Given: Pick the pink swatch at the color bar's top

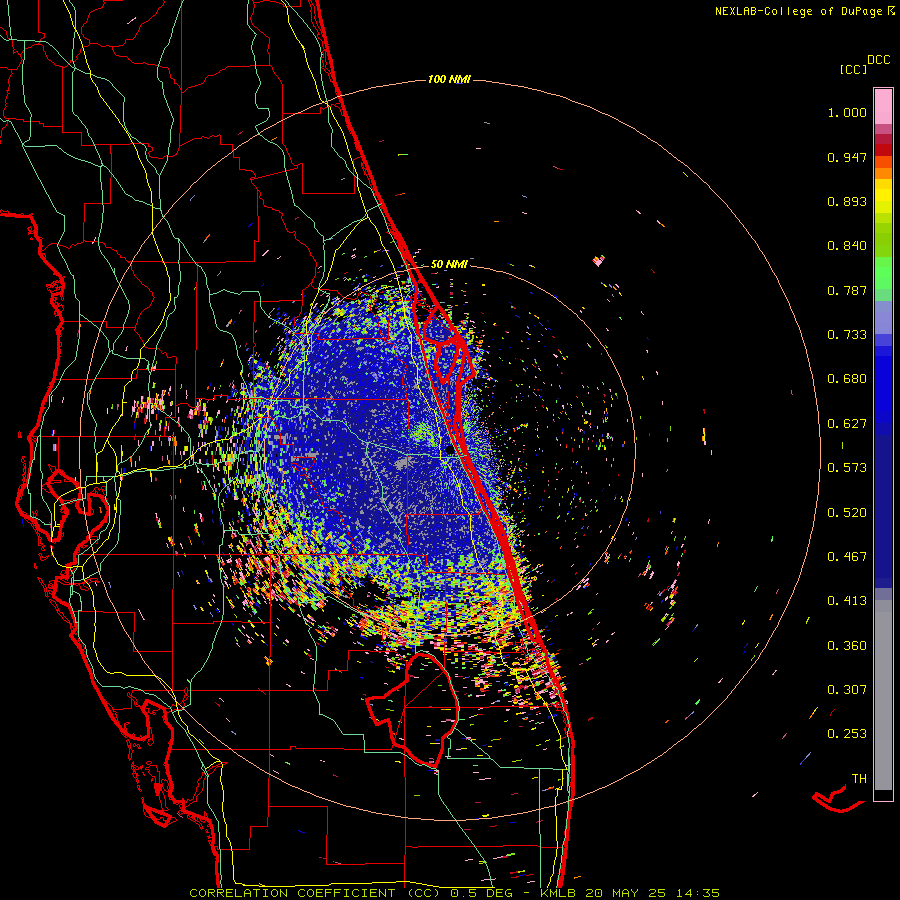Looking at the screenshot, I should click(883, 106).
